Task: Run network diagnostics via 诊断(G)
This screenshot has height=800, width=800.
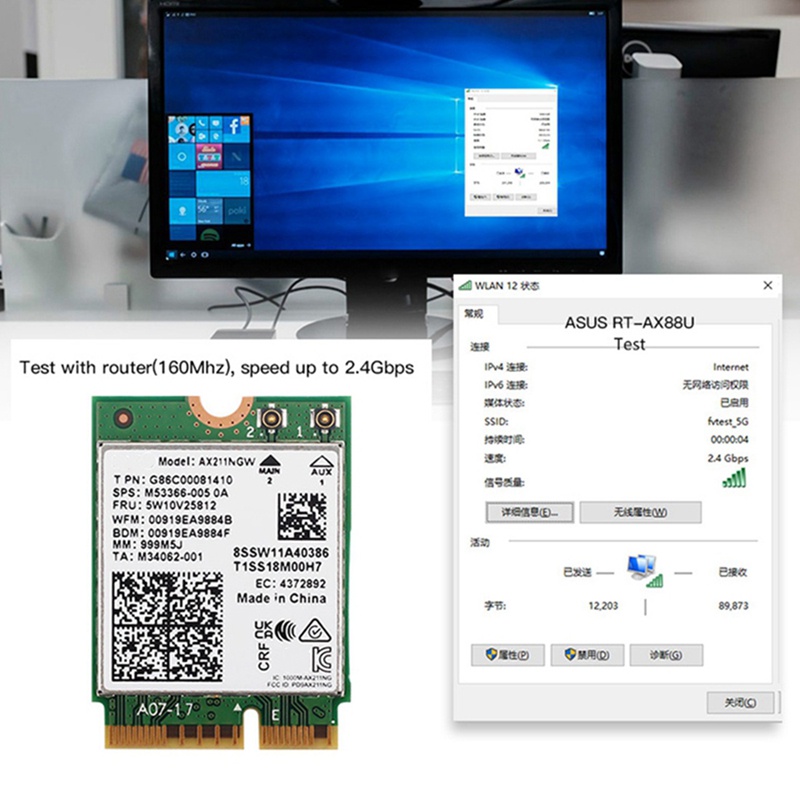Action: pyautogui.click(x=668, y=654)
